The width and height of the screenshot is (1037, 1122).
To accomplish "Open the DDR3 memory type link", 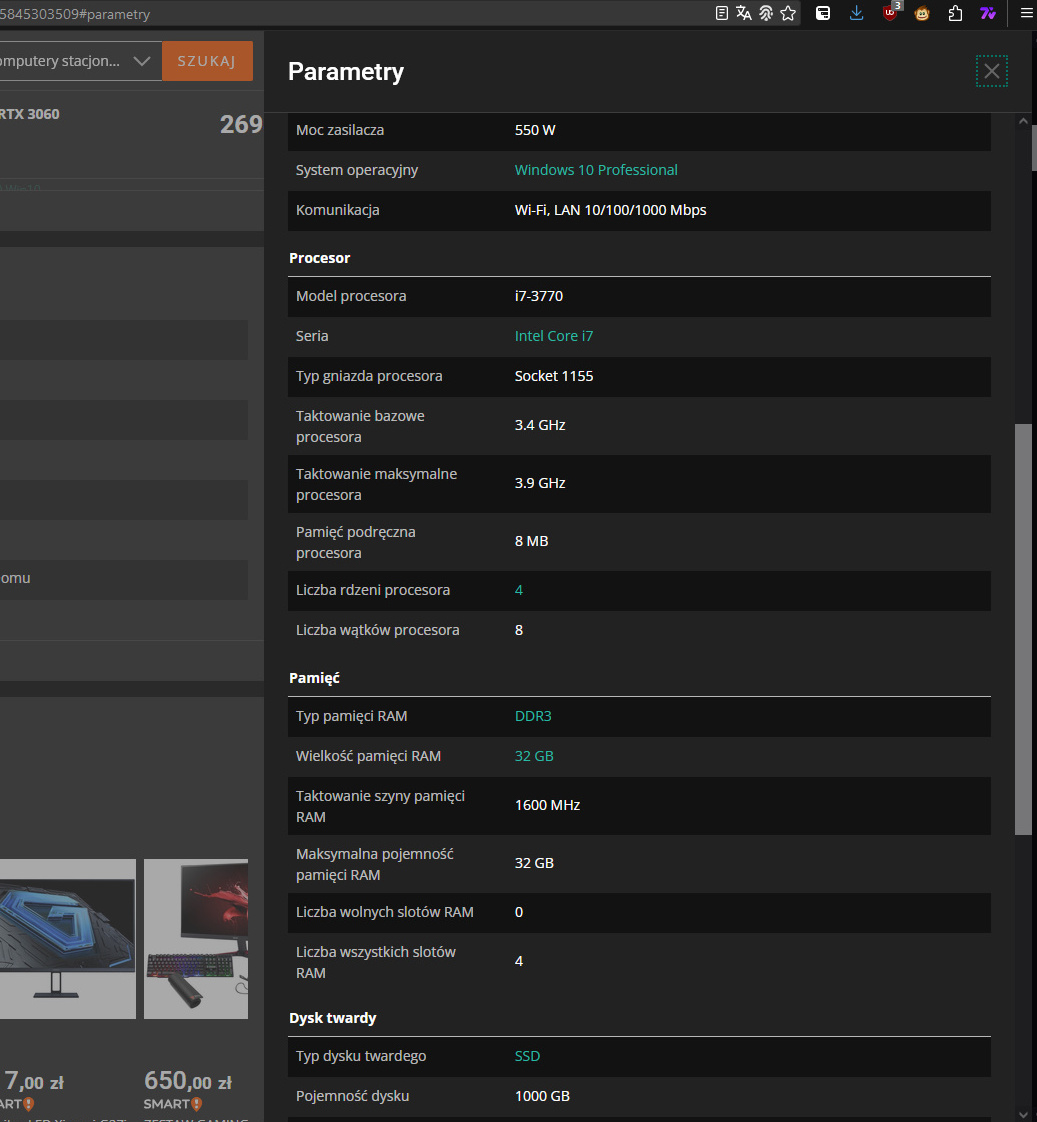I will [532, 716].
